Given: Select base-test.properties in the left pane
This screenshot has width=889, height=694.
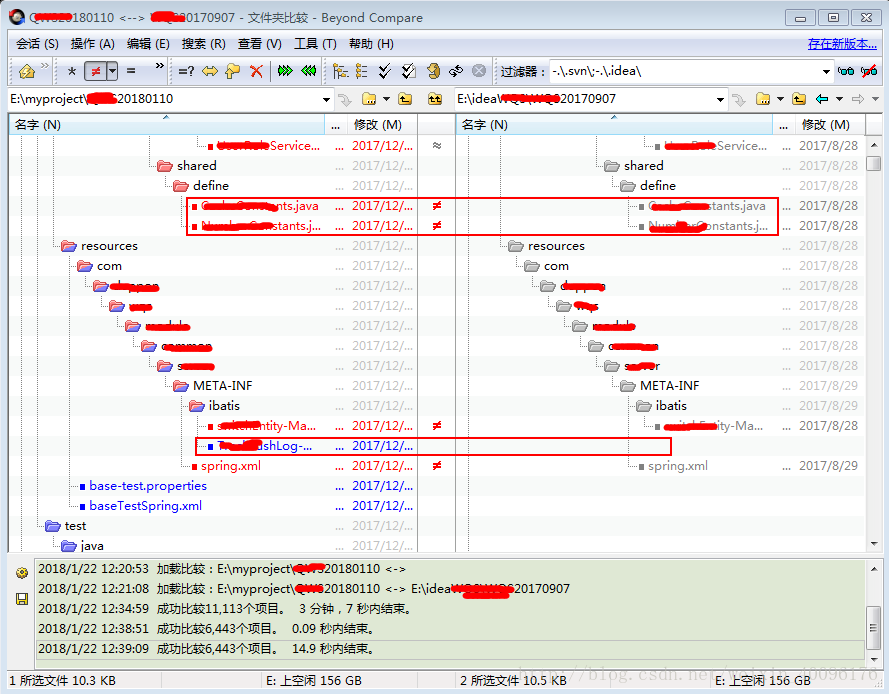Looking at the screenshot, I should [x=148, y=486].
